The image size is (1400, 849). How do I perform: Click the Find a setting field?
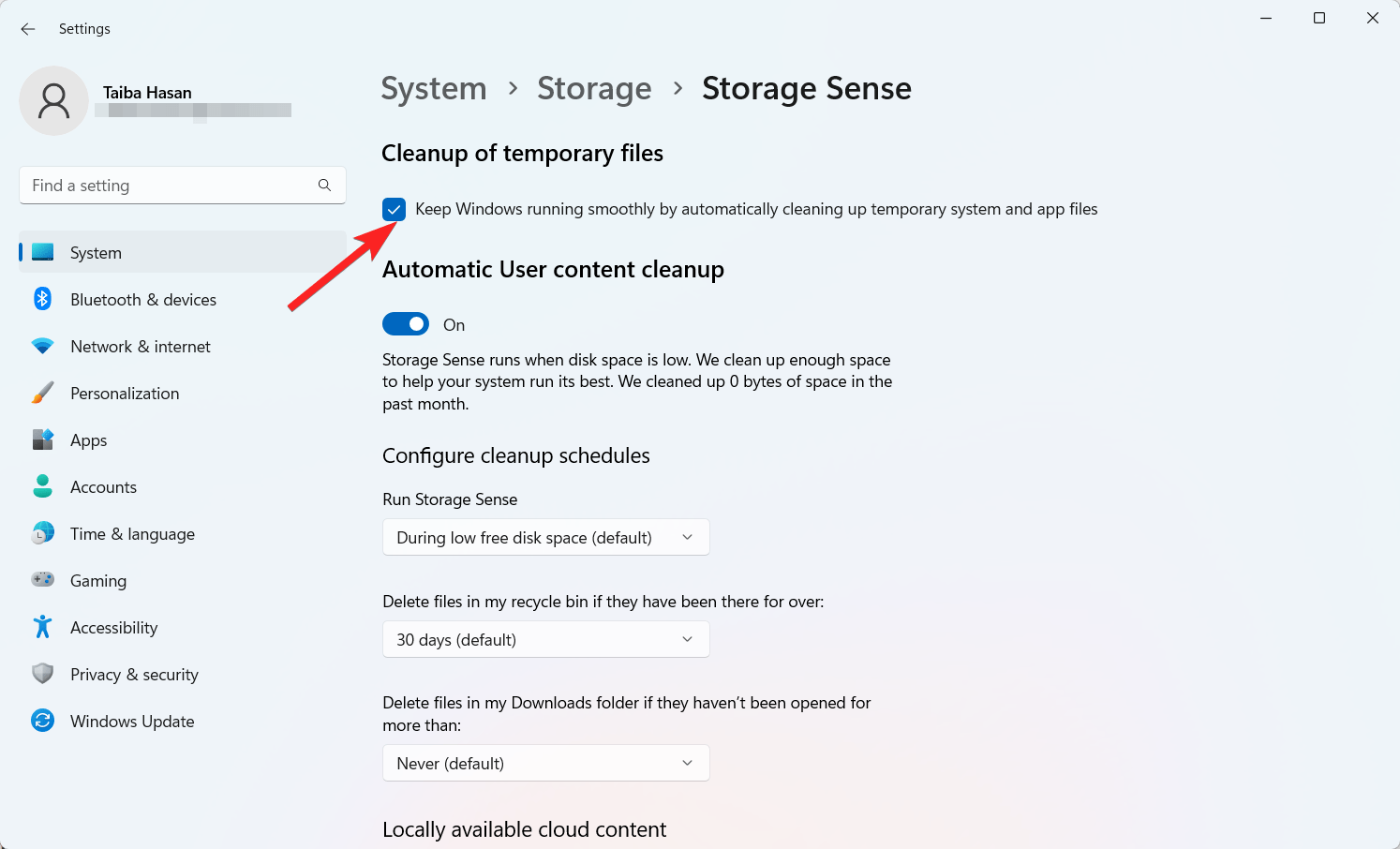169,186
